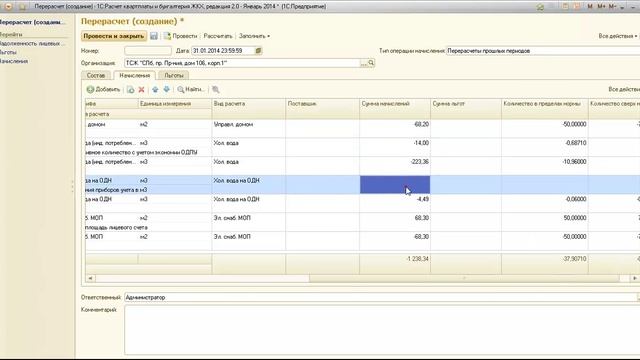Go to Задолженность лицевых in left panel
The width and height of the screenshot is (640, 360).
click(32, 43)
